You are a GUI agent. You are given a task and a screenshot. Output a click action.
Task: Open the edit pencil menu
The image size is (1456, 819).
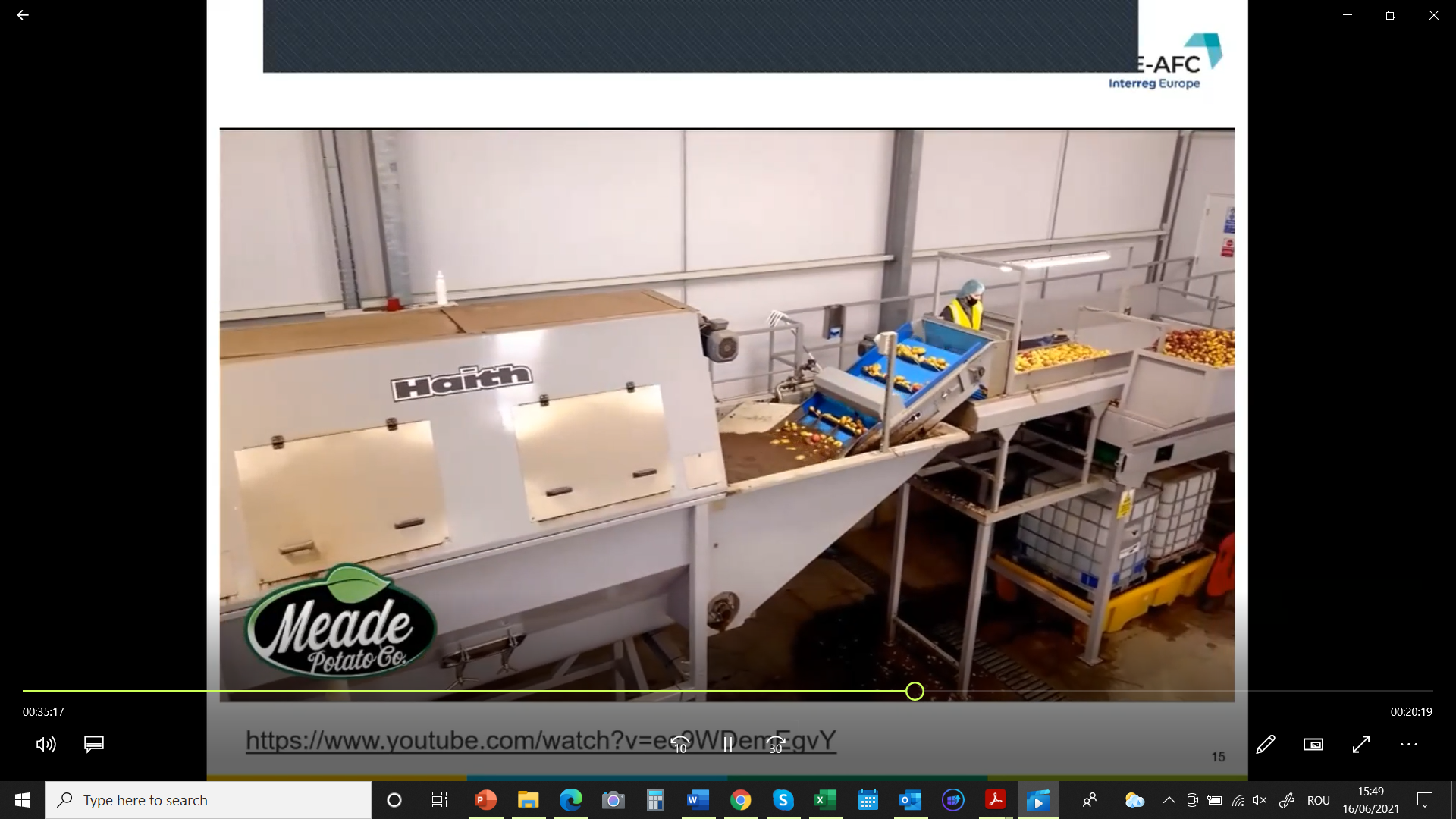1266,745
